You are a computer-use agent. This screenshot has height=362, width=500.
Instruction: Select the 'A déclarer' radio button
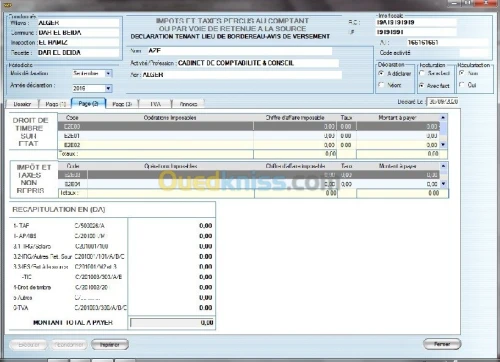pyautogui.click(x=381, y=73)
